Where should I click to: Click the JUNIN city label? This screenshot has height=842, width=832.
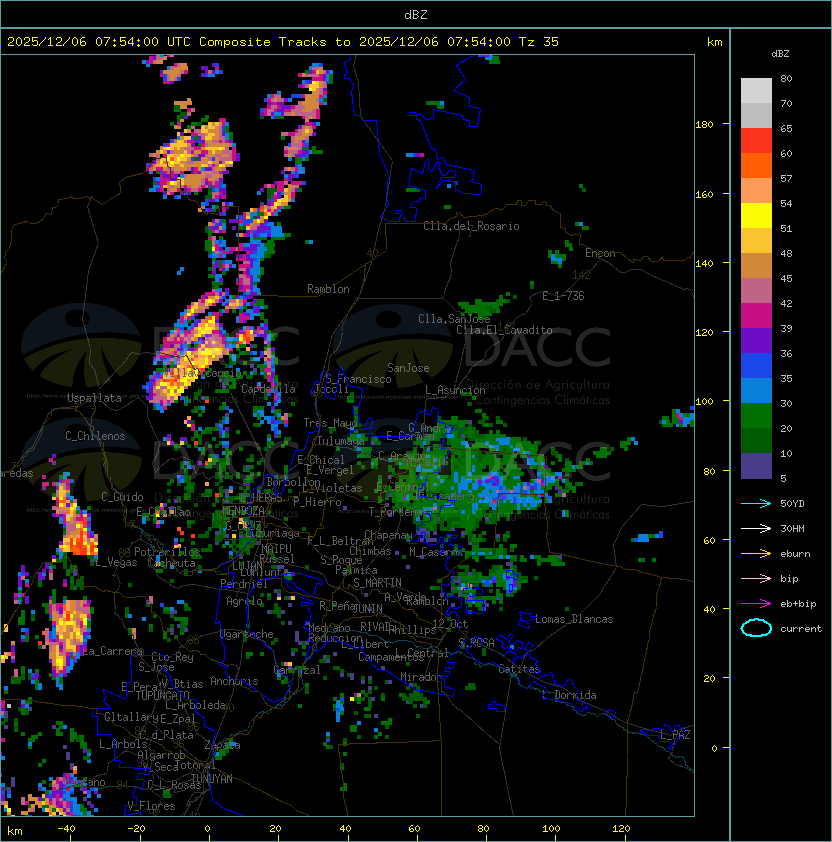point(367,608)
